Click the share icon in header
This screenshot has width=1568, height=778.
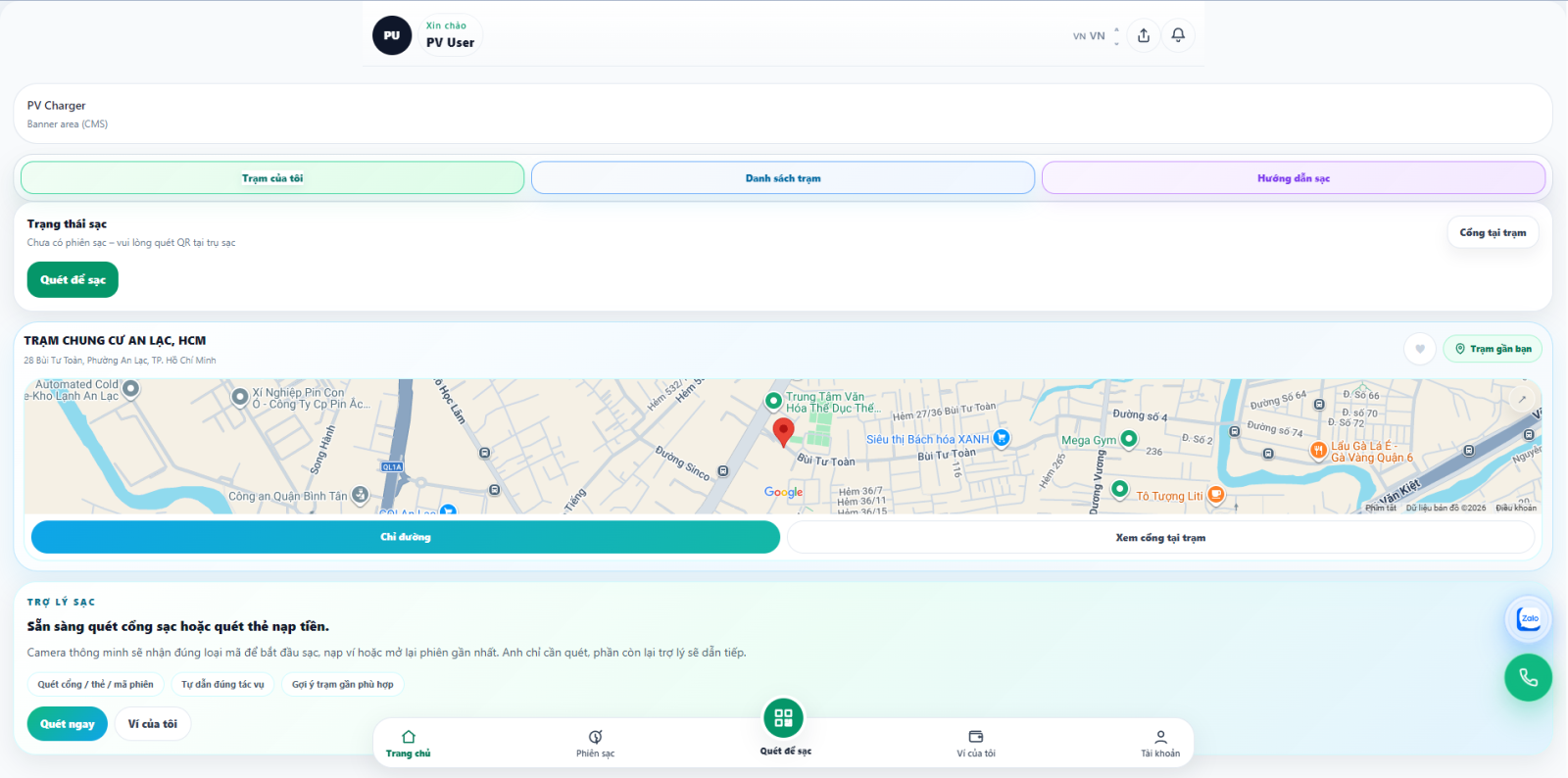click(x=1144, y=35)
